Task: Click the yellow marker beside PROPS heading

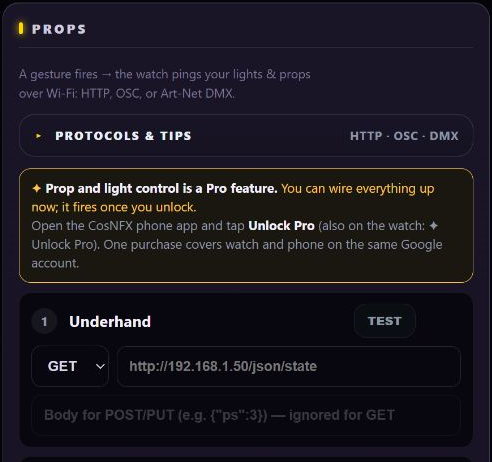Action: point(21,29)
